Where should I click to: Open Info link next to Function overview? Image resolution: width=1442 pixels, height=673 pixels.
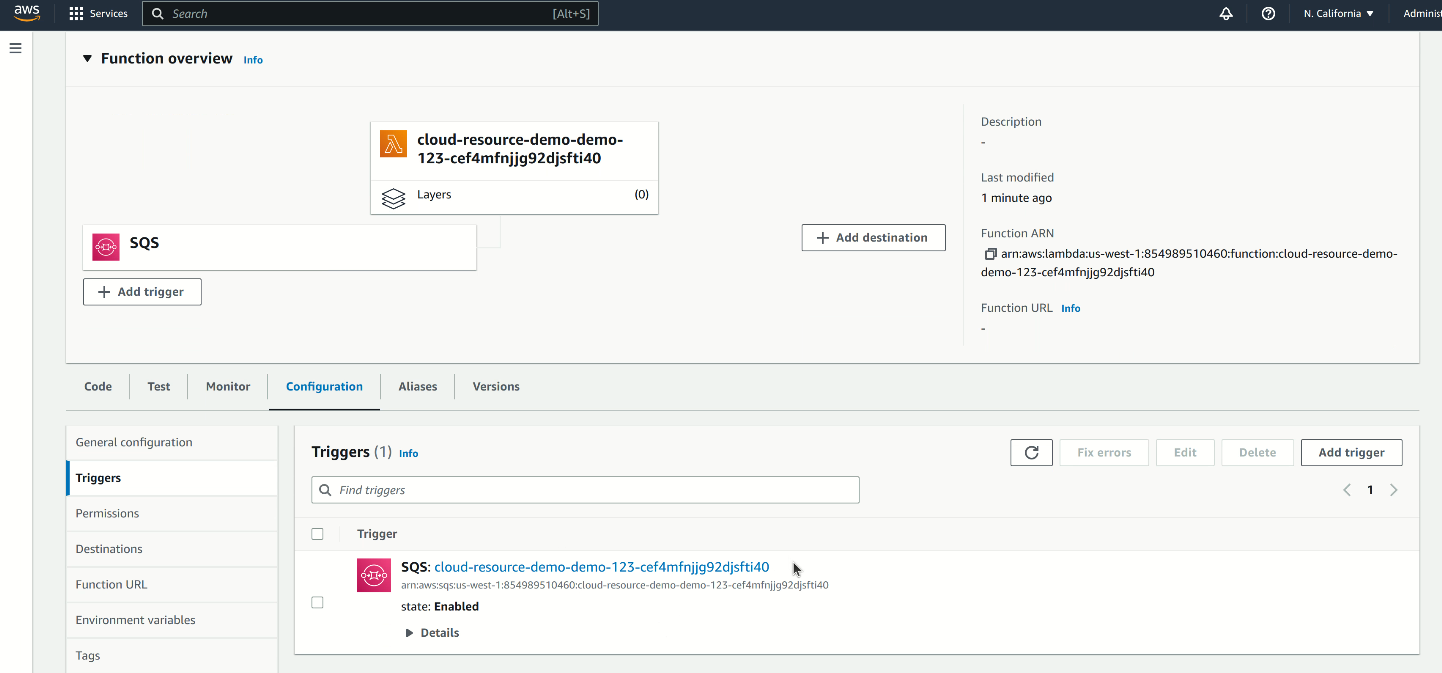point(253,60)
